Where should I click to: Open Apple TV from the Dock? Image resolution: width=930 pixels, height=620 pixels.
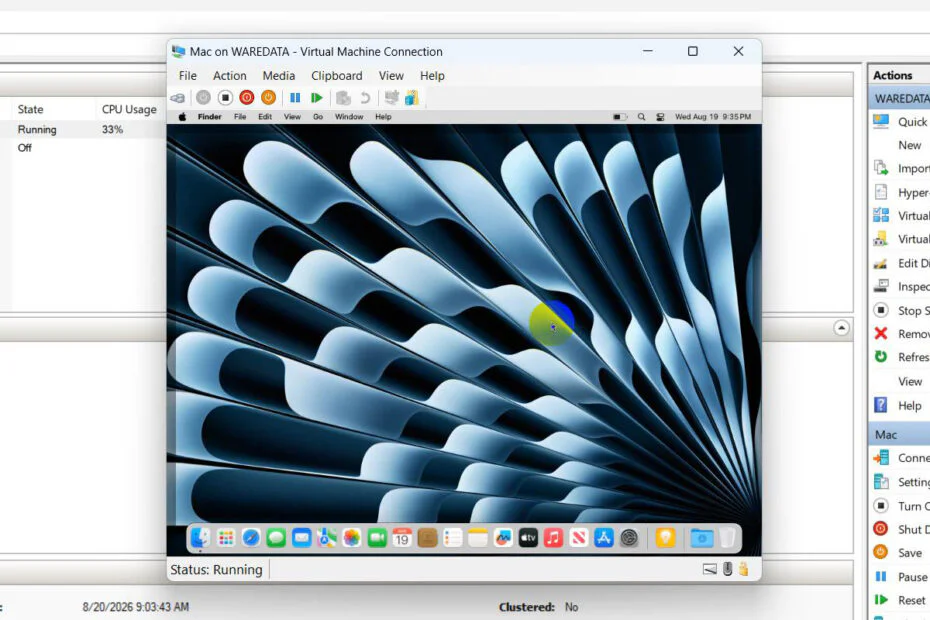(528, 538)
